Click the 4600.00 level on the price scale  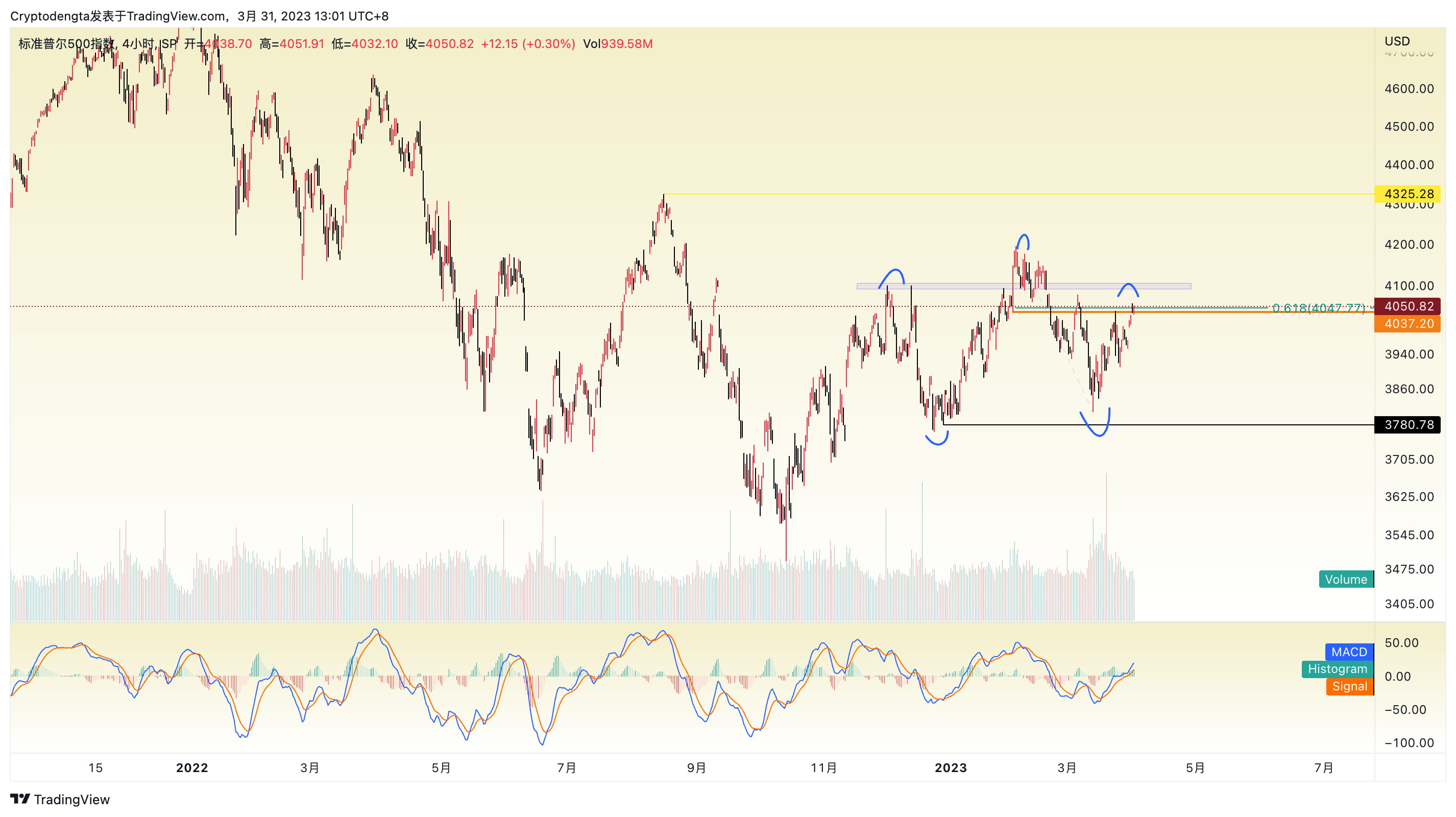[1409, 89]
